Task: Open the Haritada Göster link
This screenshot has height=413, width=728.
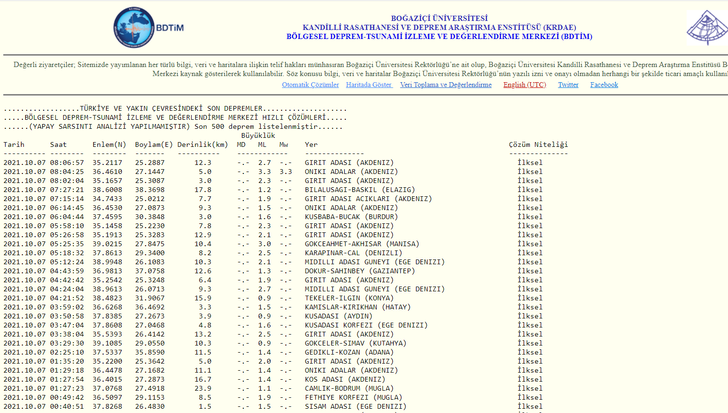Action: tap(369, 85)
